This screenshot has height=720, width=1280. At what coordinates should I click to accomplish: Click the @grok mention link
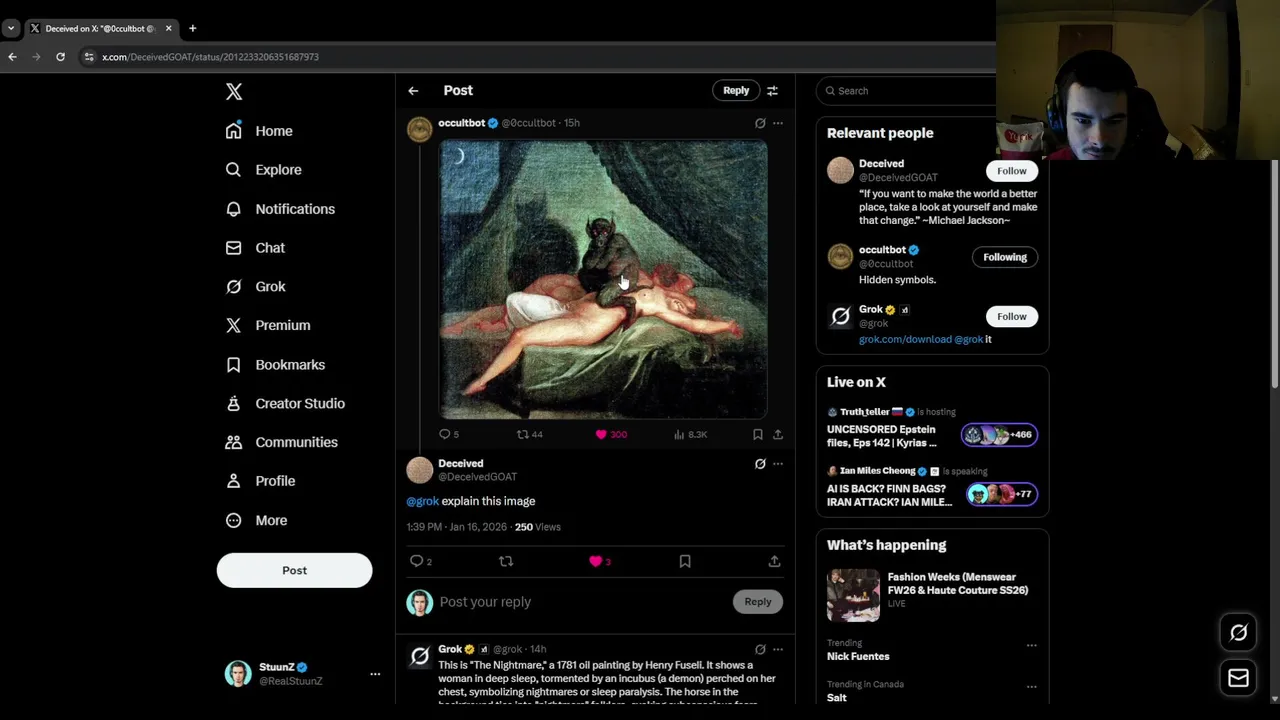click(x=422, y=501)
